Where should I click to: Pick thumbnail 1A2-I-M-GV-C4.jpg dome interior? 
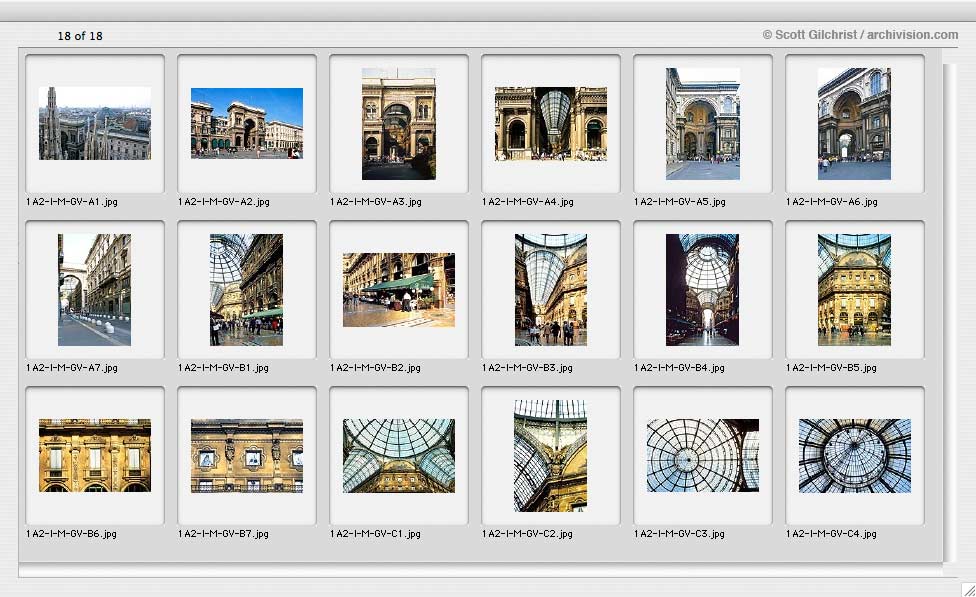click(855, 456)
